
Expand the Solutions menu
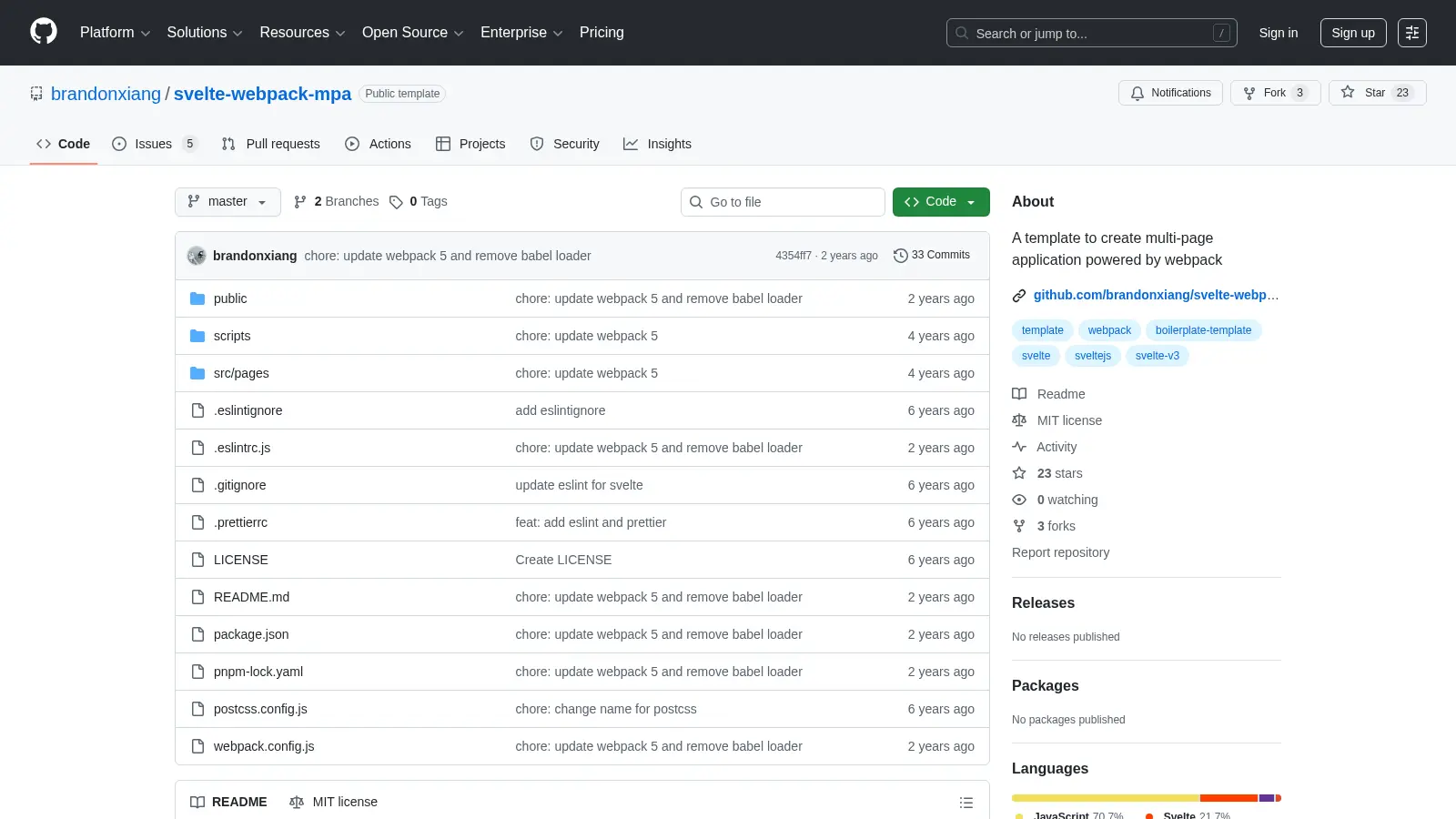[x=205, y=33]
